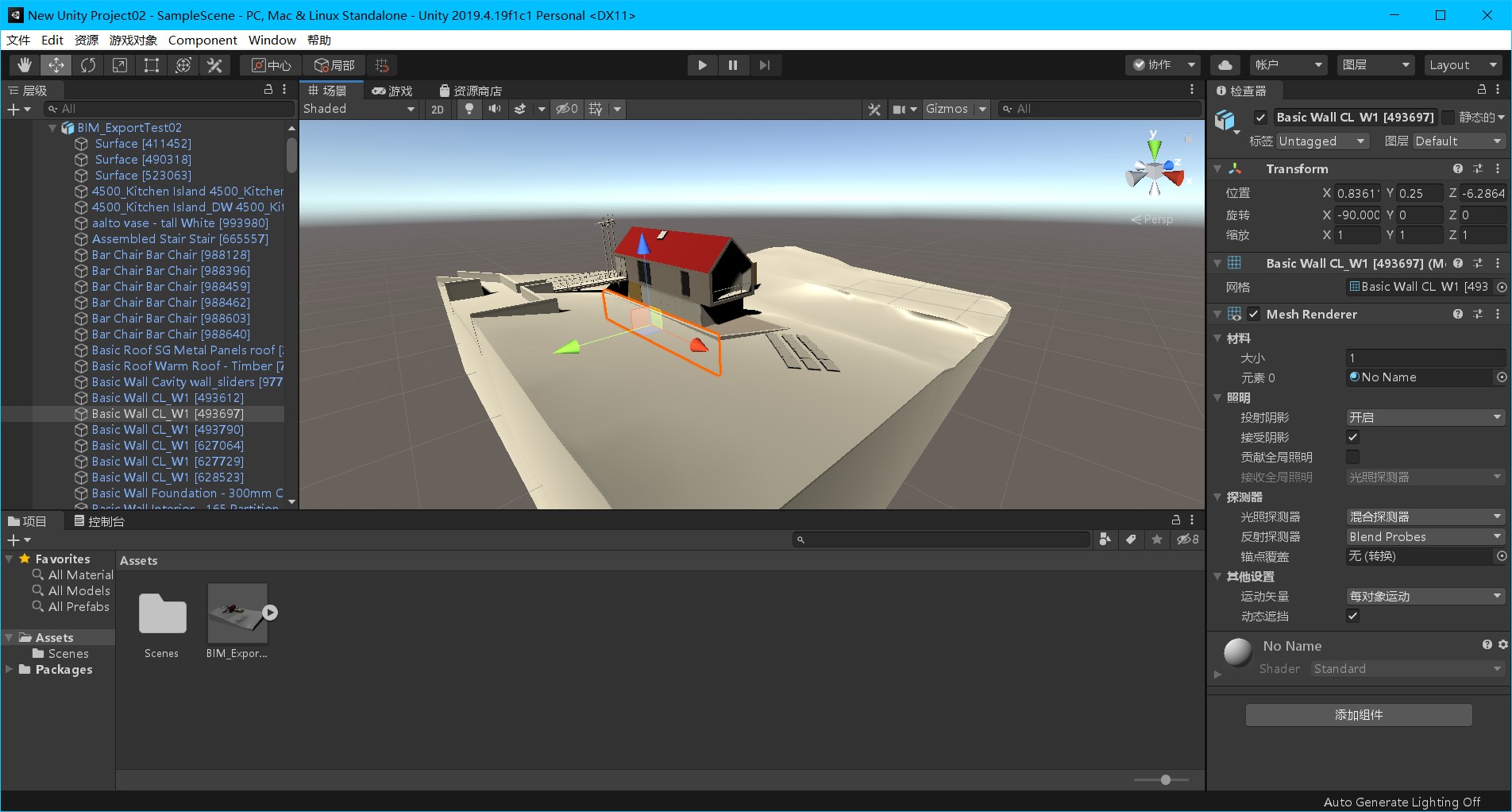Activate the Hand pan tool

[24, 65]
